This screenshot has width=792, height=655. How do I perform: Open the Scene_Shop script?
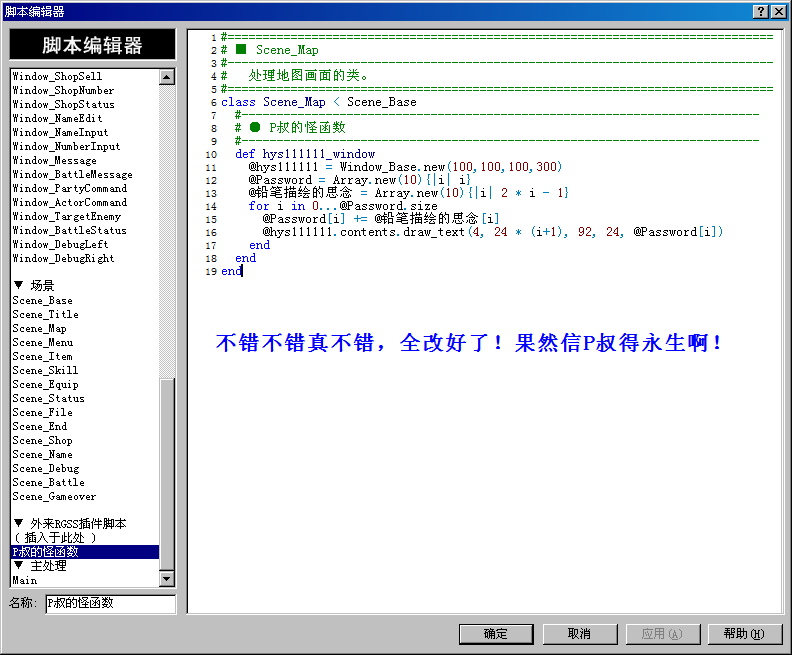click(42, 441)
